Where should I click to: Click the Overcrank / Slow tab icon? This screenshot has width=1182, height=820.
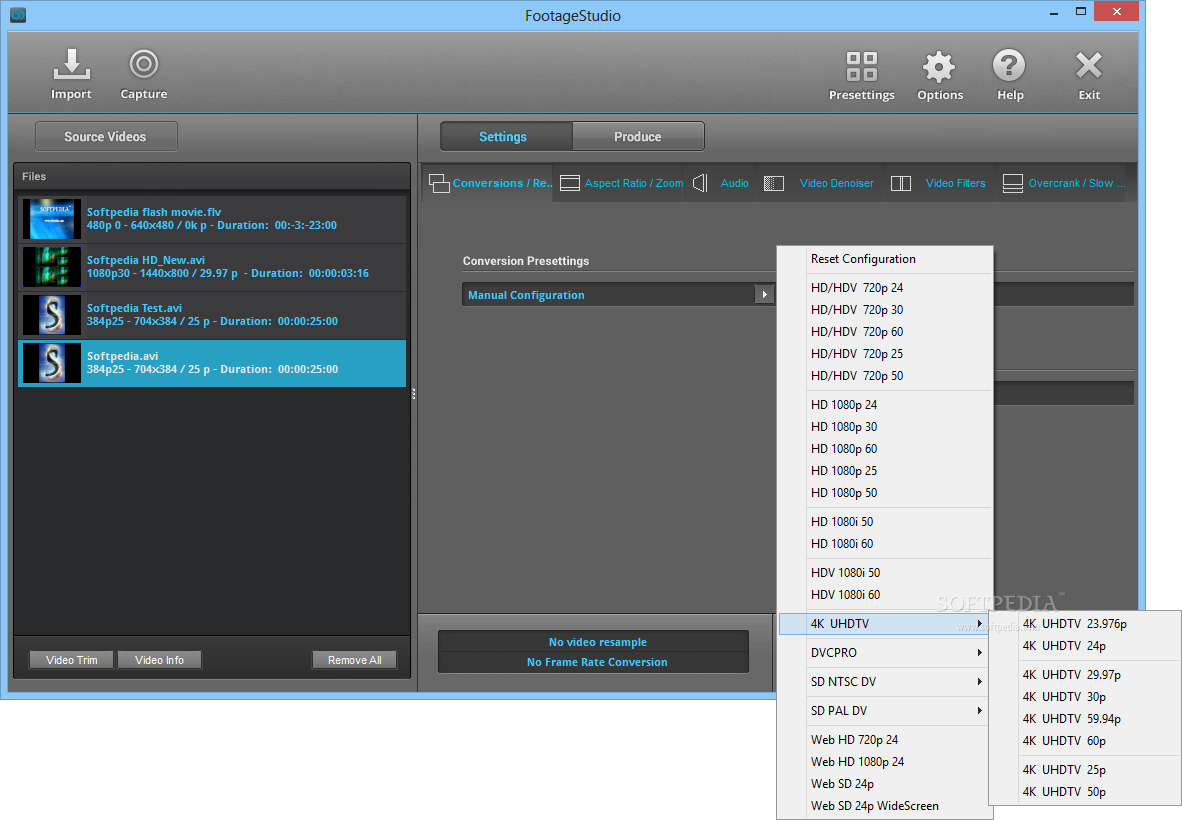pos(1012,183)
